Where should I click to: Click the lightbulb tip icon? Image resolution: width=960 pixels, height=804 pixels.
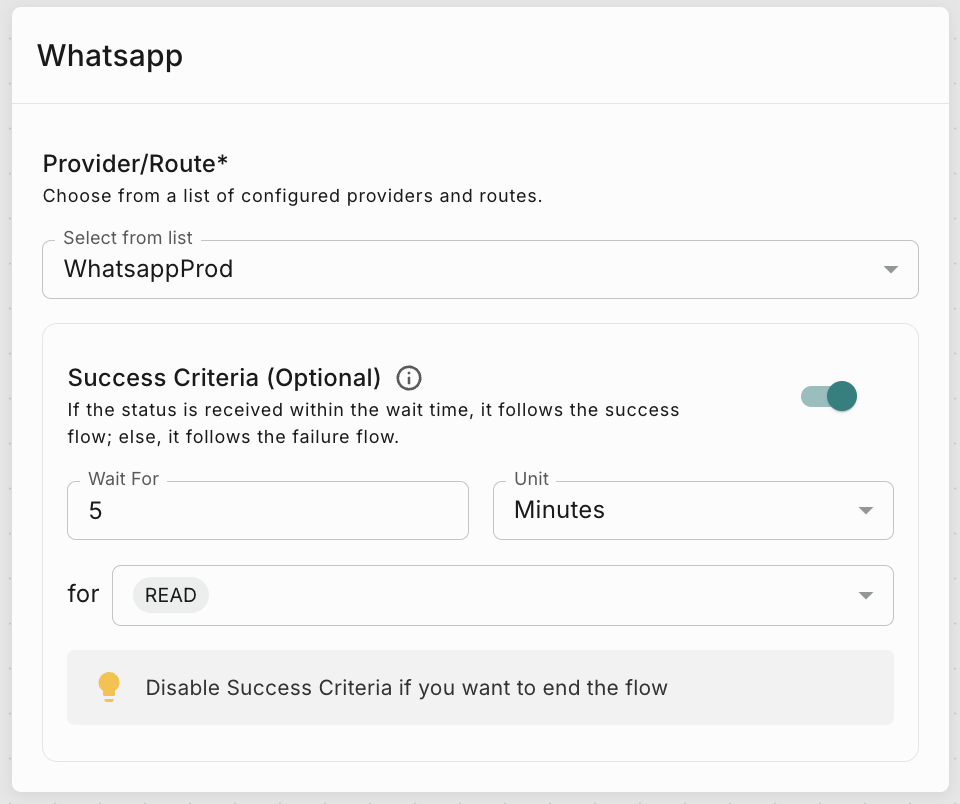click(109, 687)
